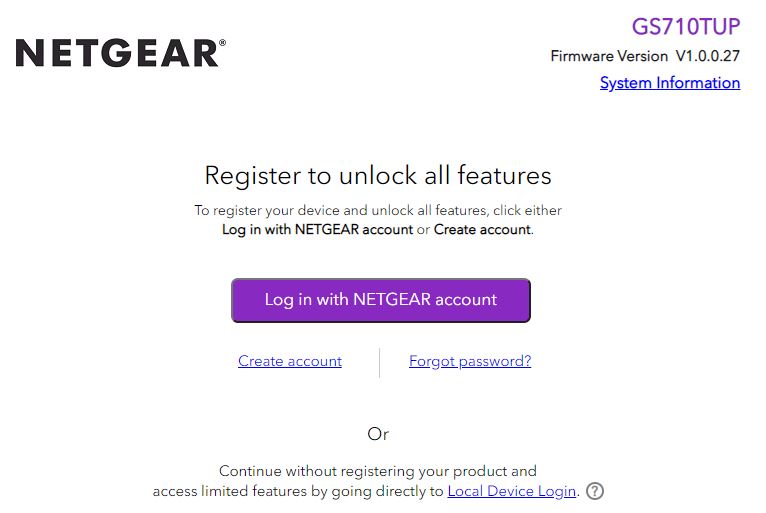Click the NETGEAR logo
766x513 pixels.
click(116, 53)
